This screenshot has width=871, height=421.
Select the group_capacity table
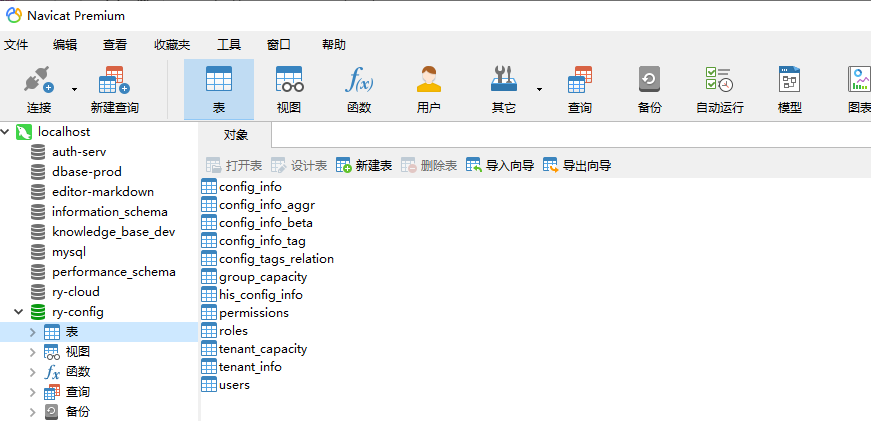[263, 277]
